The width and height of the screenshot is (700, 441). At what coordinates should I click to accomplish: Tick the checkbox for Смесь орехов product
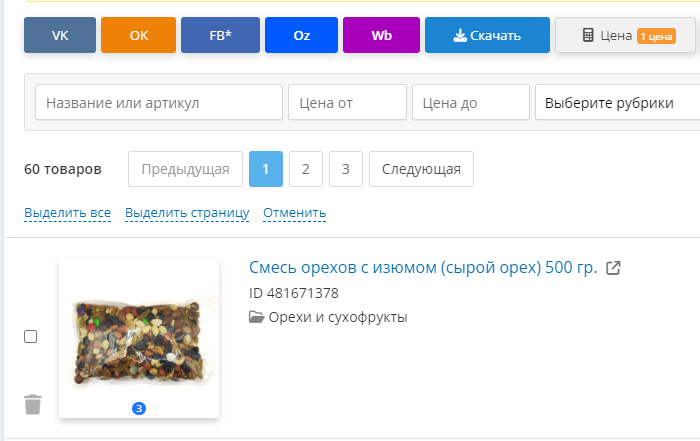coord(30,337)
